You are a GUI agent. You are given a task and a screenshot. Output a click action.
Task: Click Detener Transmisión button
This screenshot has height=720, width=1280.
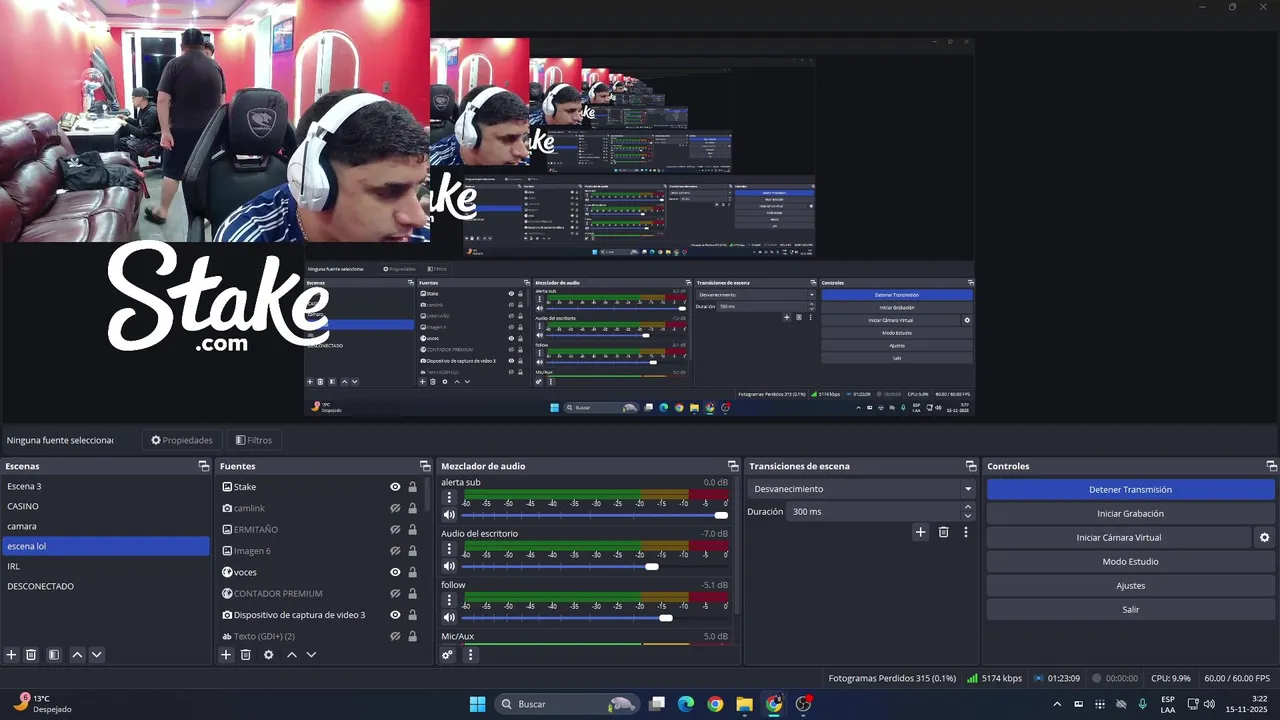[1130, 490]
